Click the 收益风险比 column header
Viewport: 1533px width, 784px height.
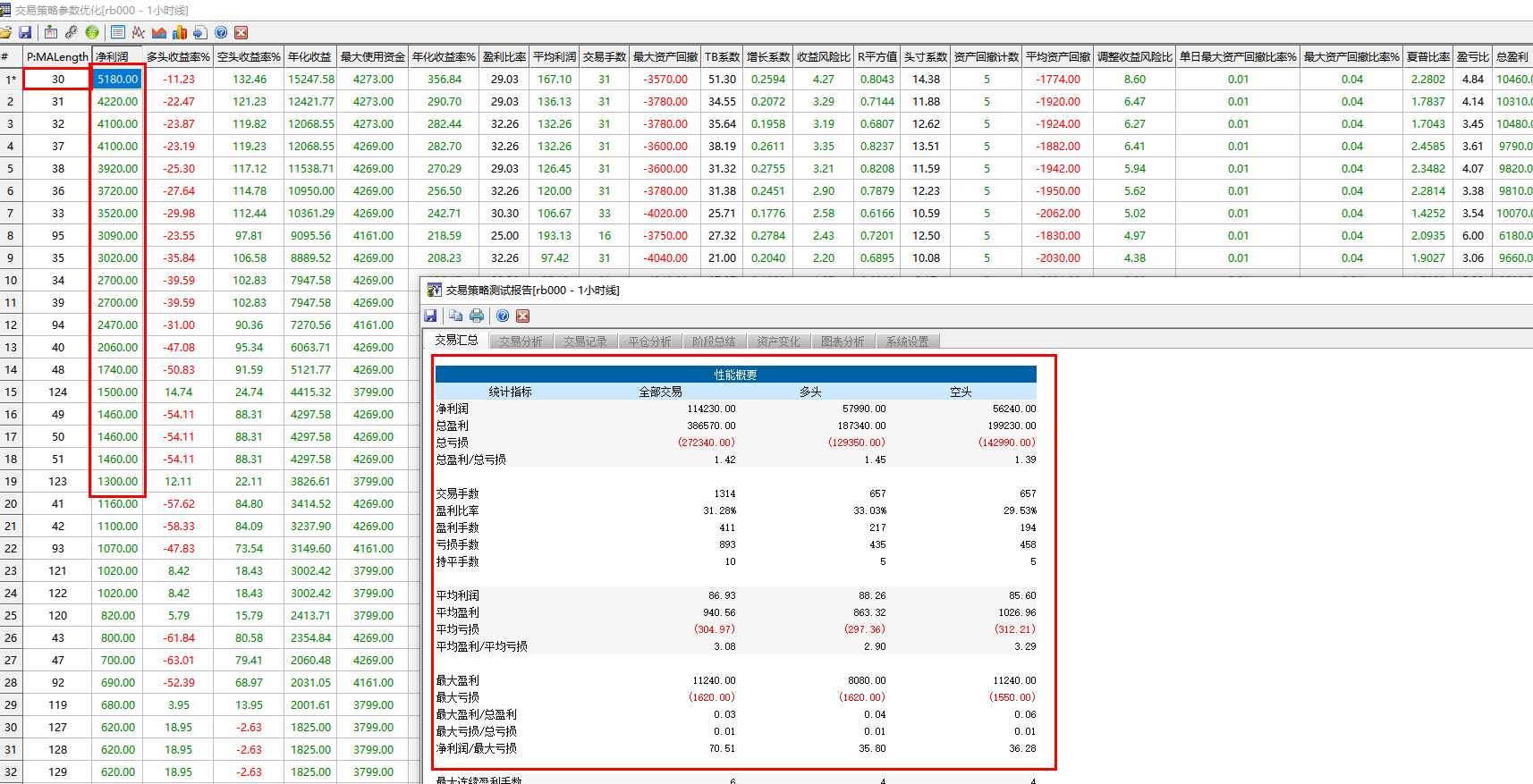(823, 56)
